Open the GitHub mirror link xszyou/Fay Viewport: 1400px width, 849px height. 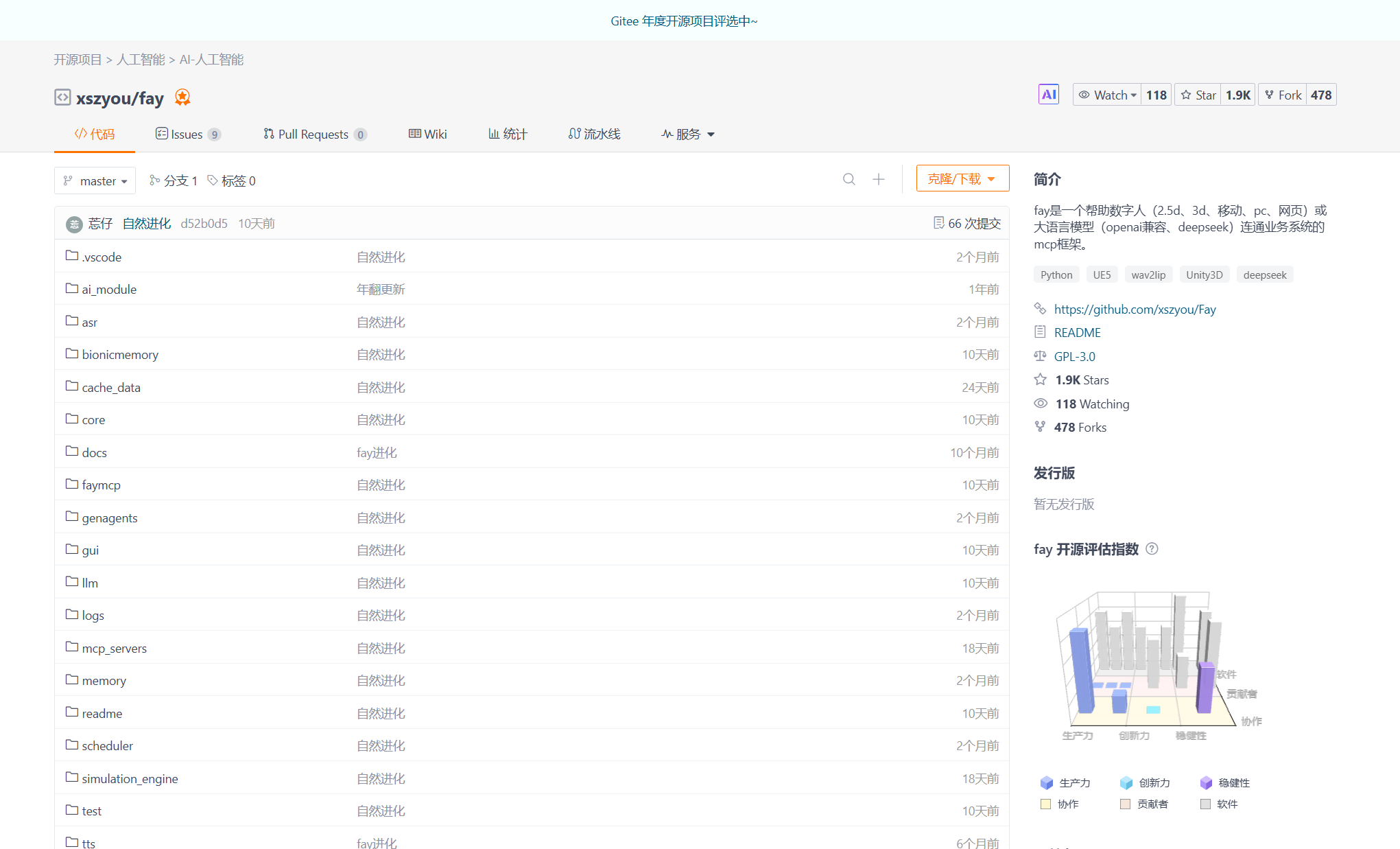pos(1135,309)
